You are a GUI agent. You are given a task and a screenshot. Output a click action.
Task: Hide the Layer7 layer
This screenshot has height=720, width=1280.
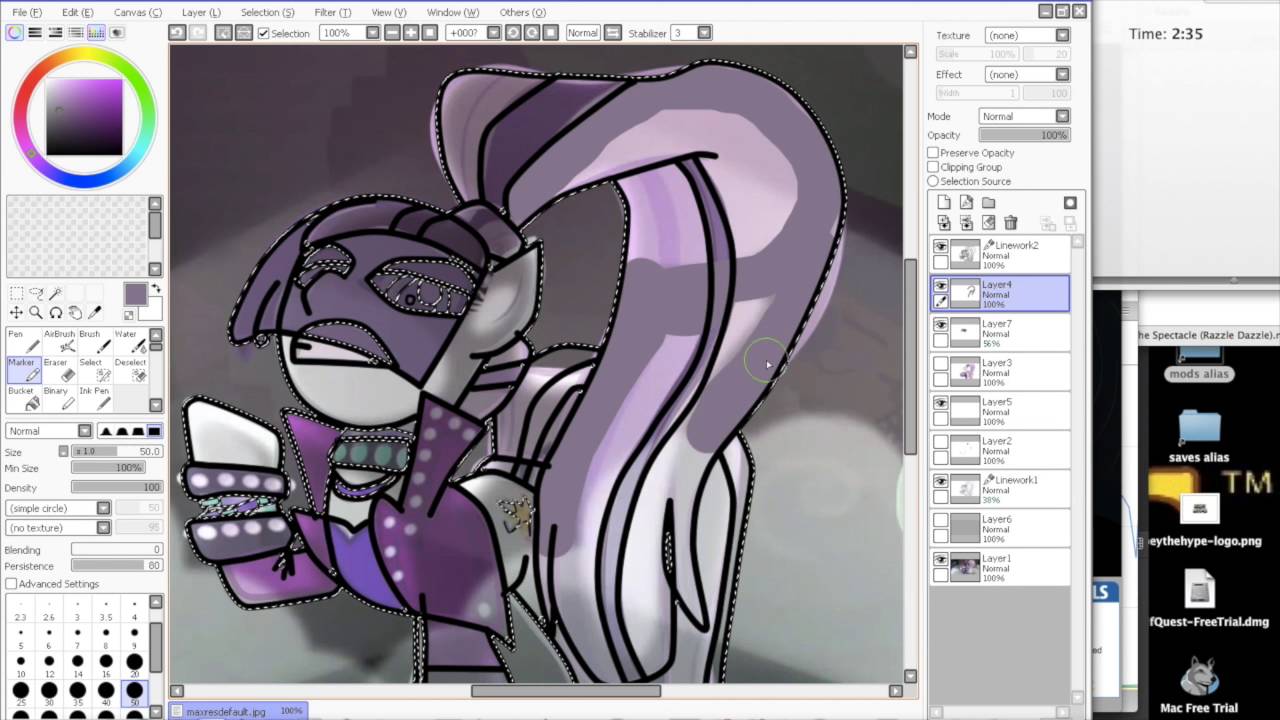[941, 326]
